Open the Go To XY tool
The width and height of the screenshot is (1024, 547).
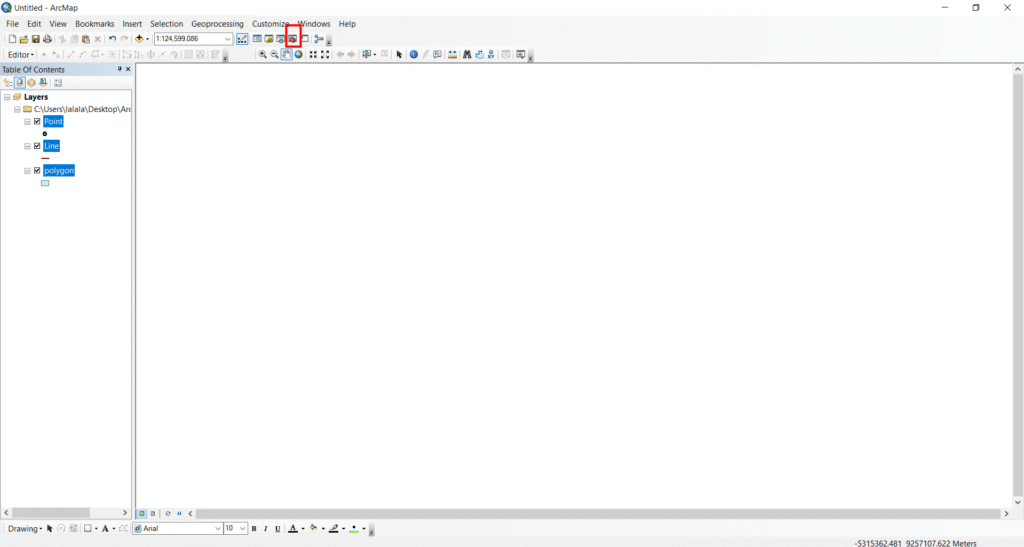(491, 55)
